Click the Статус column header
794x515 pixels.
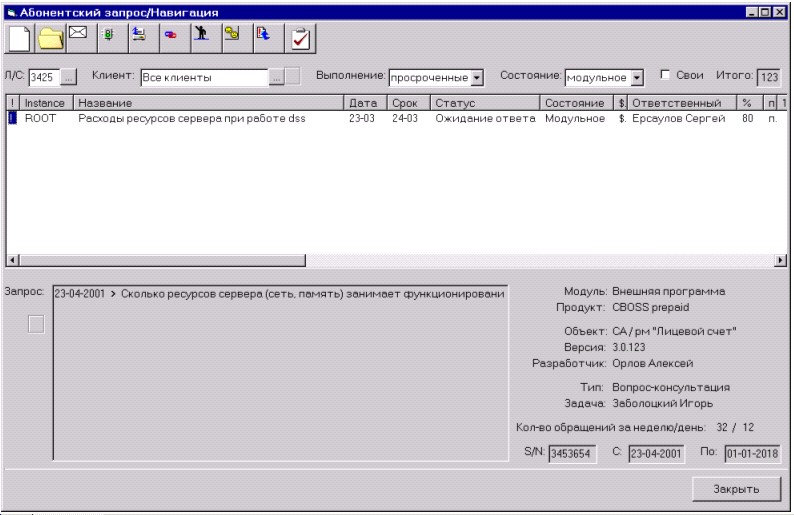click(485, 103)
